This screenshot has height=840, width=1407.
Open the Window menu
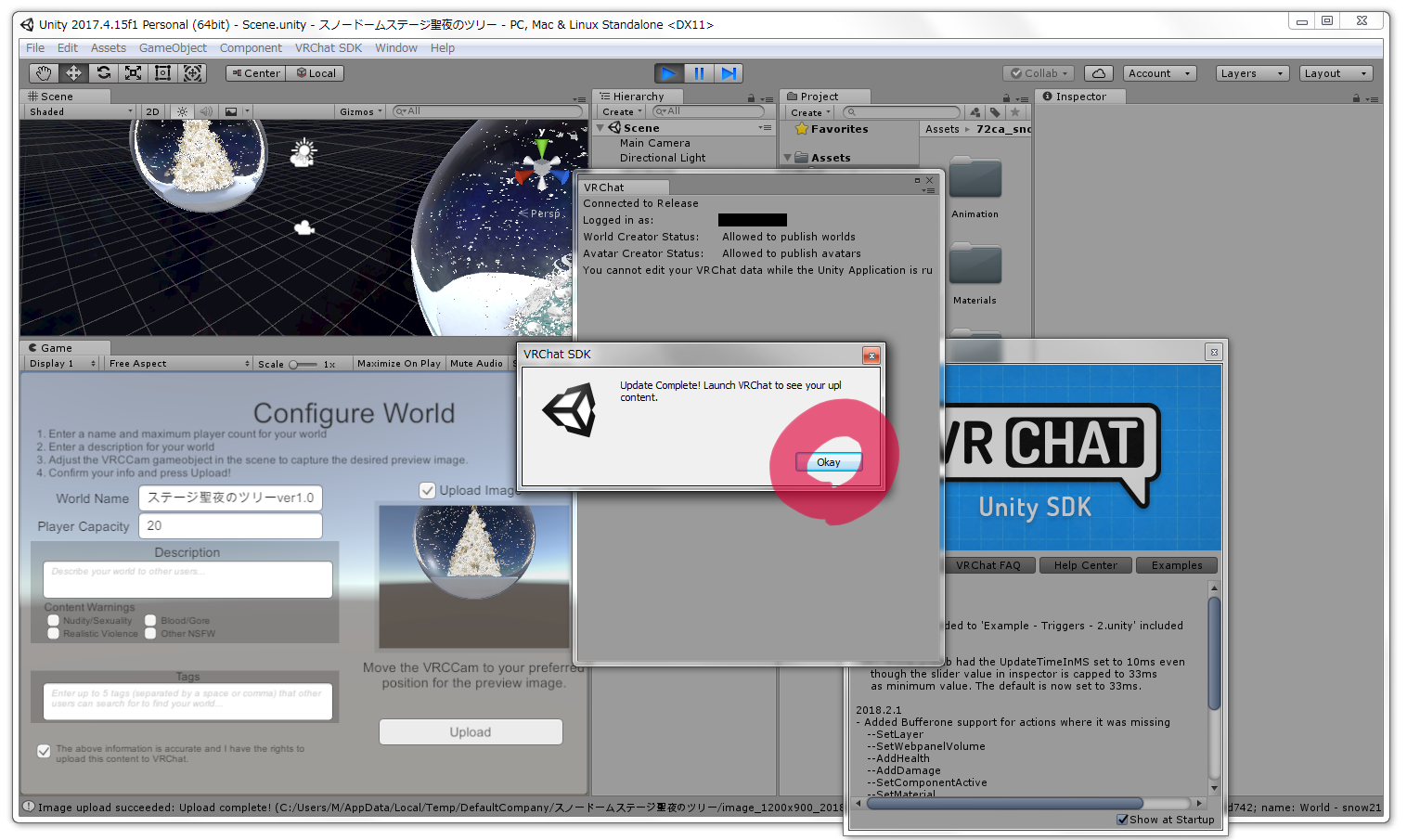click(396, 48)
